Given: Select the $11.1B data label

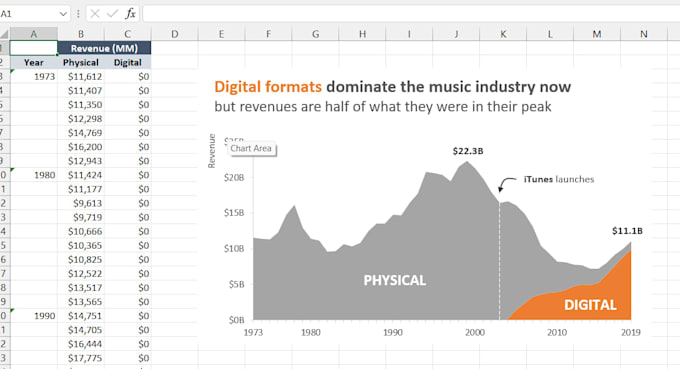Looking at the screenshot, I should point(627,231).
